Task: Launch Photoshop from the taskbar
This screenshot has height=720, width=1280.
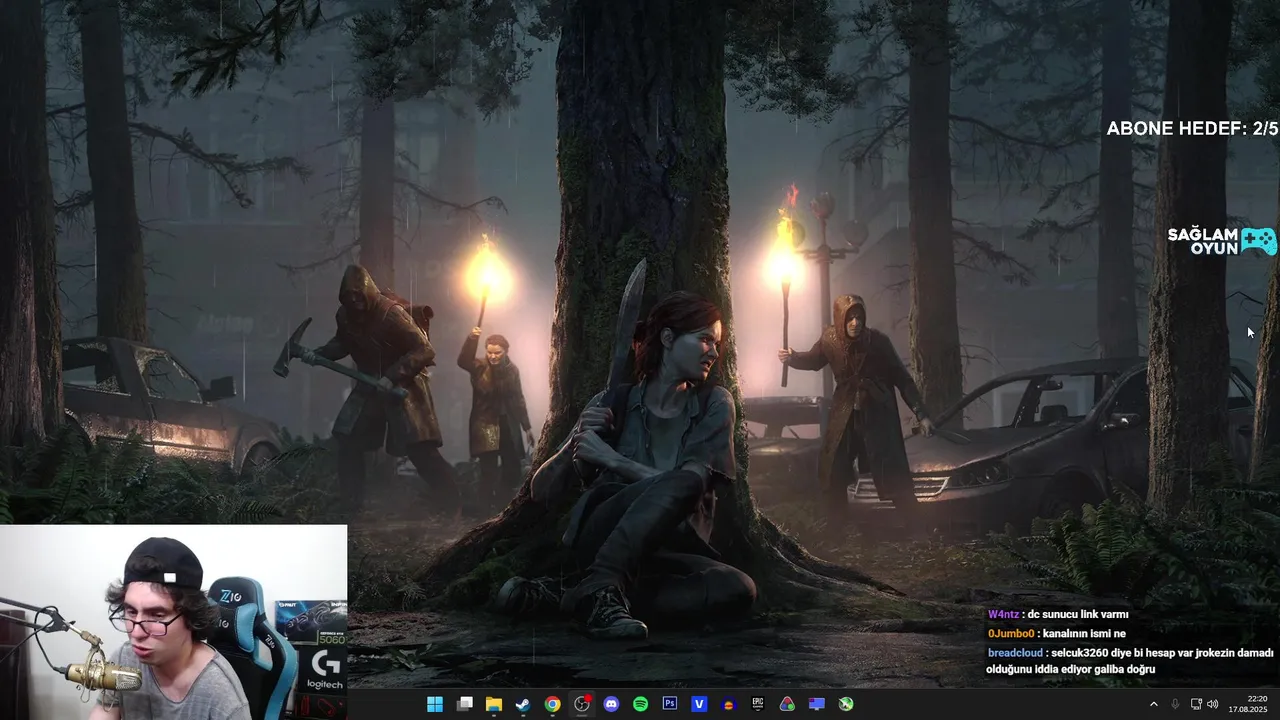Action: click(670, 704)
